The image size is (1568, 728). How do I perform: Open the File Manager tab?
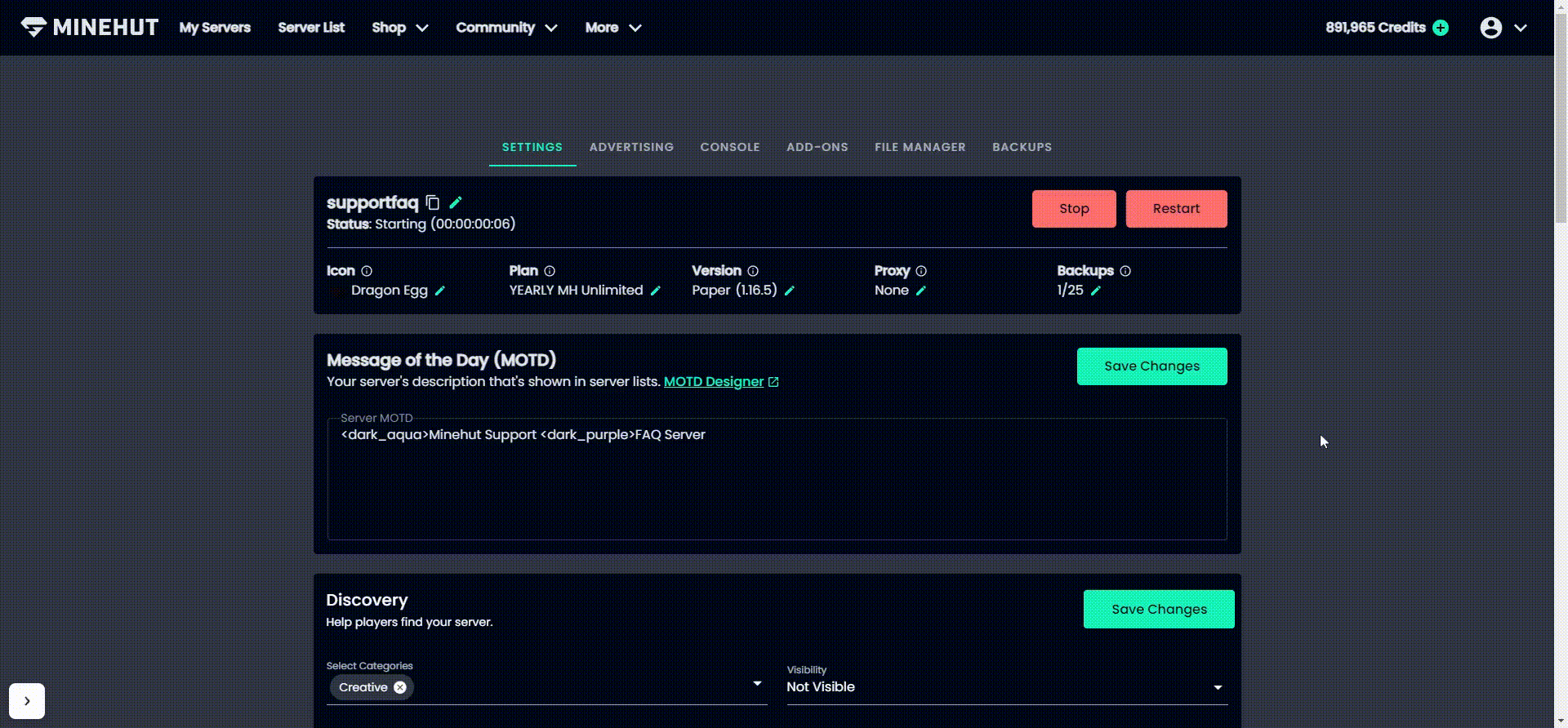[x=920, y=147]
